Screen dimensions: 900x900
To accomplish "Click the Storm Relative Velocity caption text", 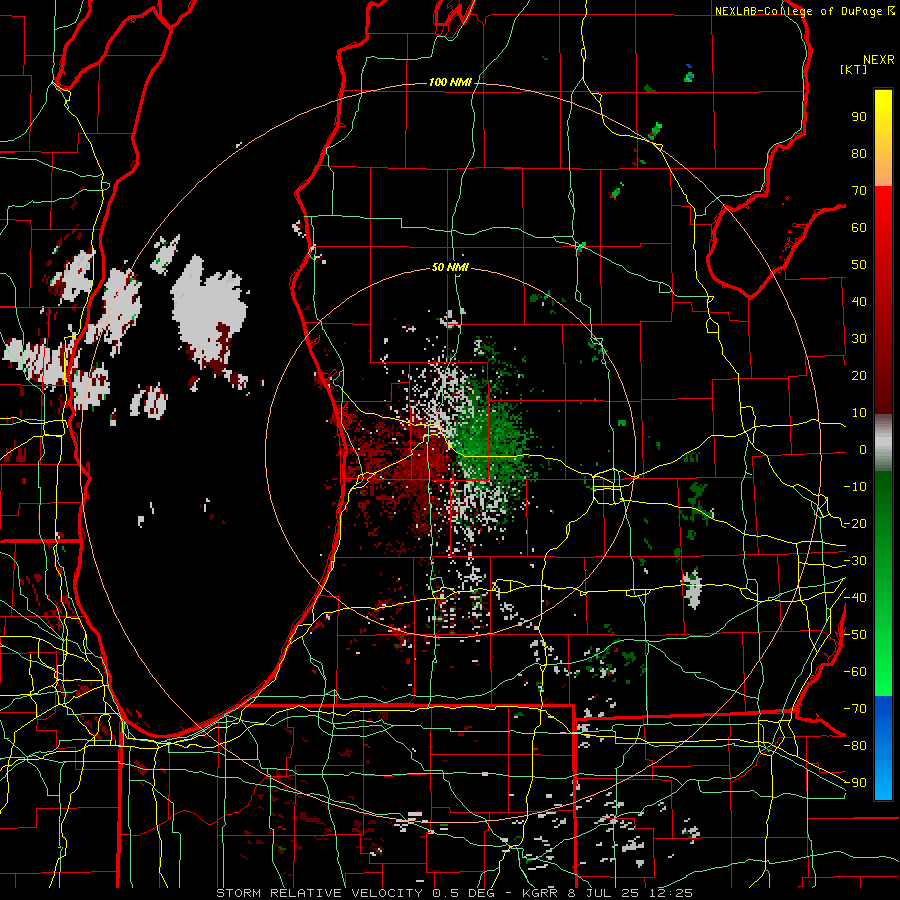I will tap(454, 893).
